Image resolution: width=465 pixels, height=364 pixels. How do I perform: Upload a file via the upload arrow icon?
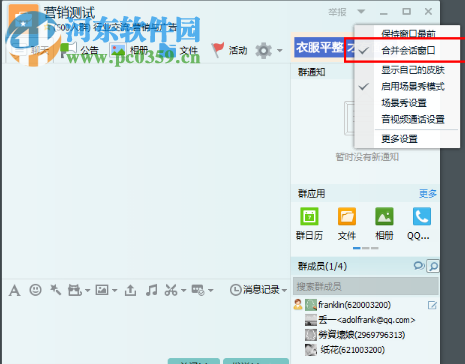(x=130, y=290)
